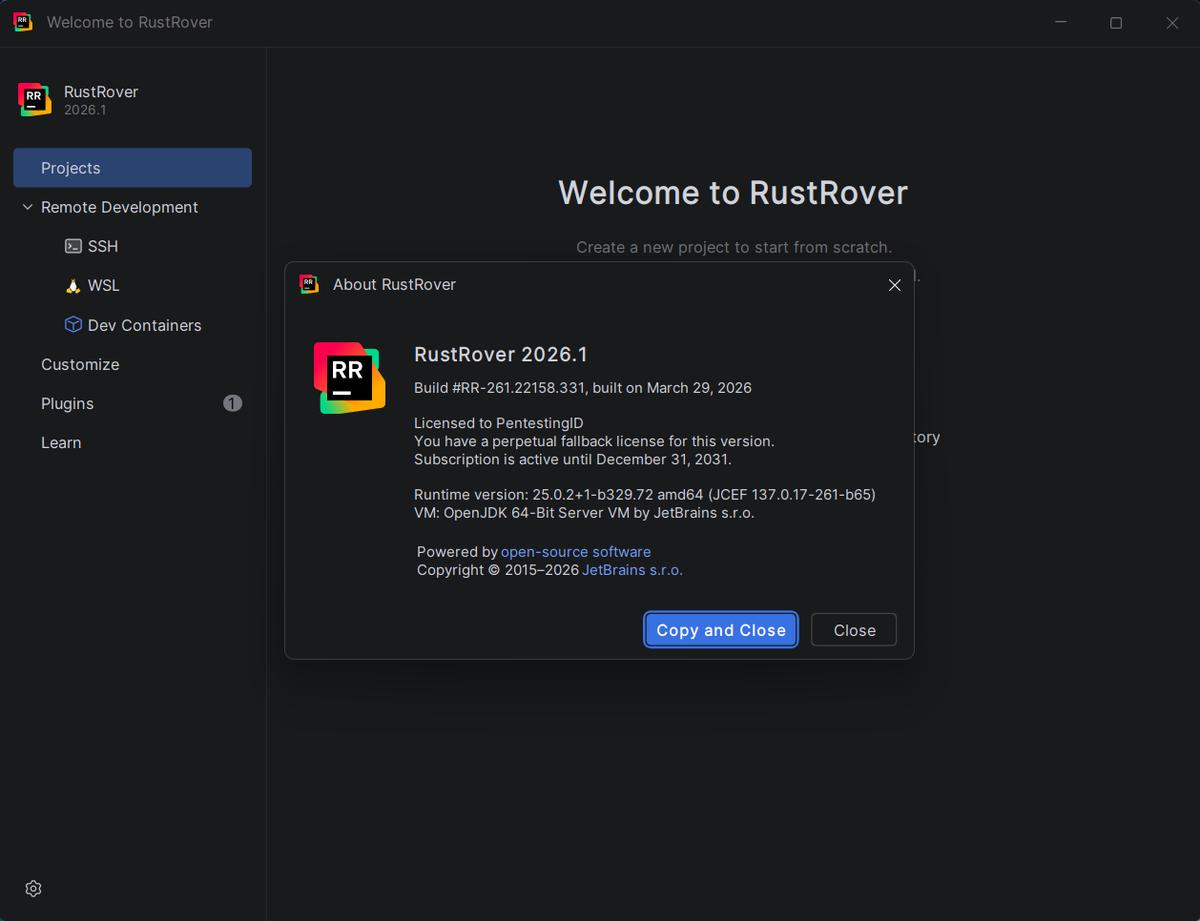Select SSH under Remote Development
Viewport: 1200px width, 921px height.
103,246
